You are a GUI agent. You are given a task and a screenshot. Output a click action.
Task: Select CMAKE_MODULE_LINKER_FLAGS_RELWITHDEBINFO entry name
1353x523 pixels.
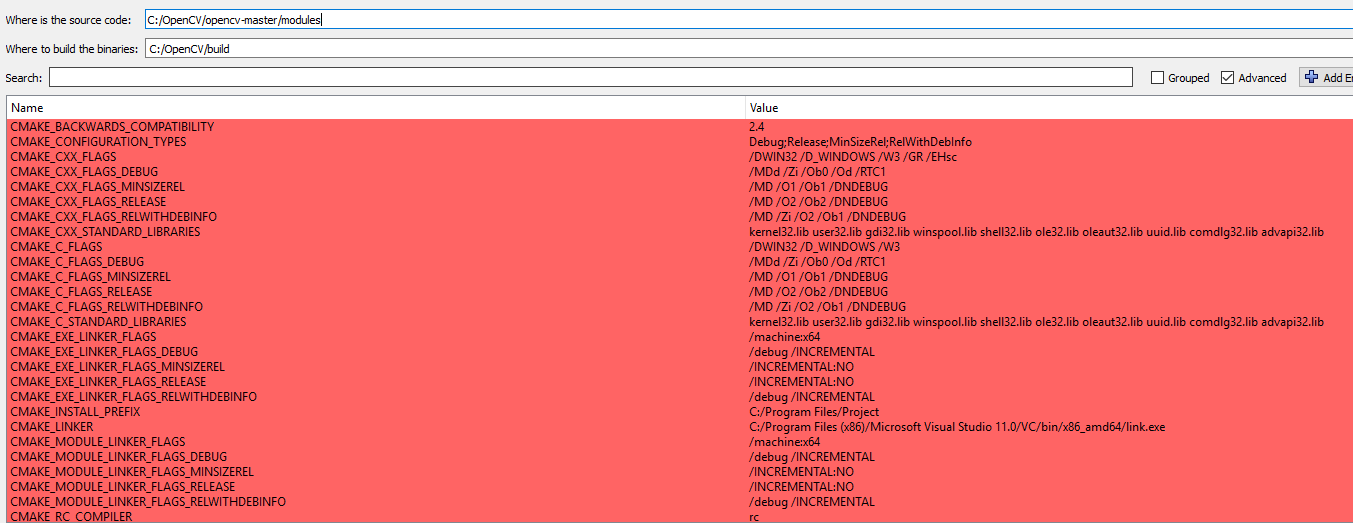[147, 502]
